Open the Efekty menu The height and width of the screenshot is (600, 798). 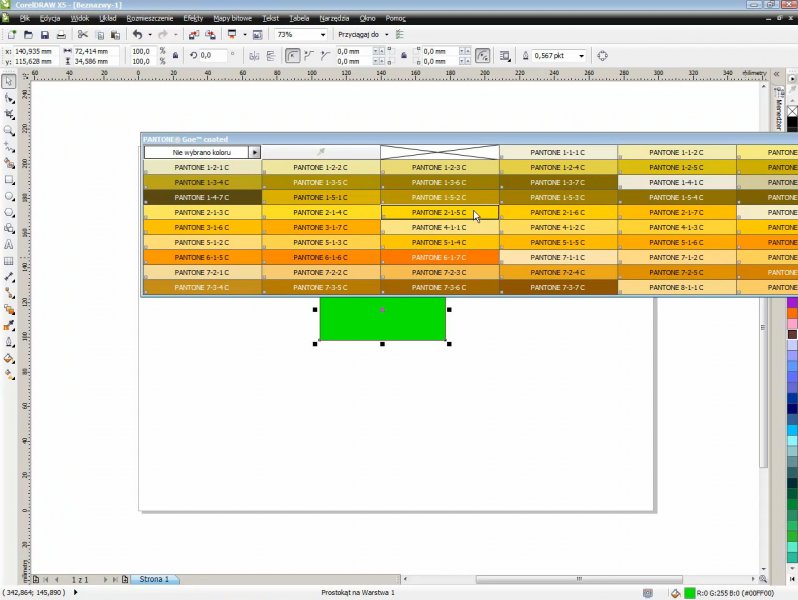point(193,18)
